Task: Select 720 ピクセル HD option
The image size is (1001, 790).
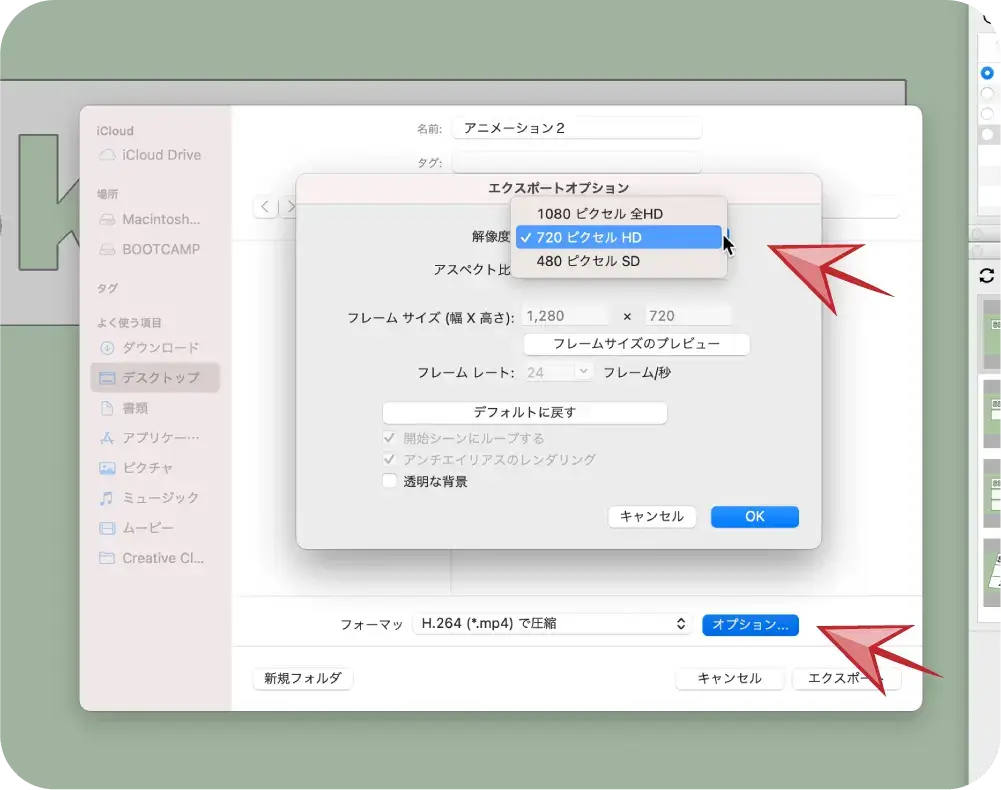Action: (589, 237)
